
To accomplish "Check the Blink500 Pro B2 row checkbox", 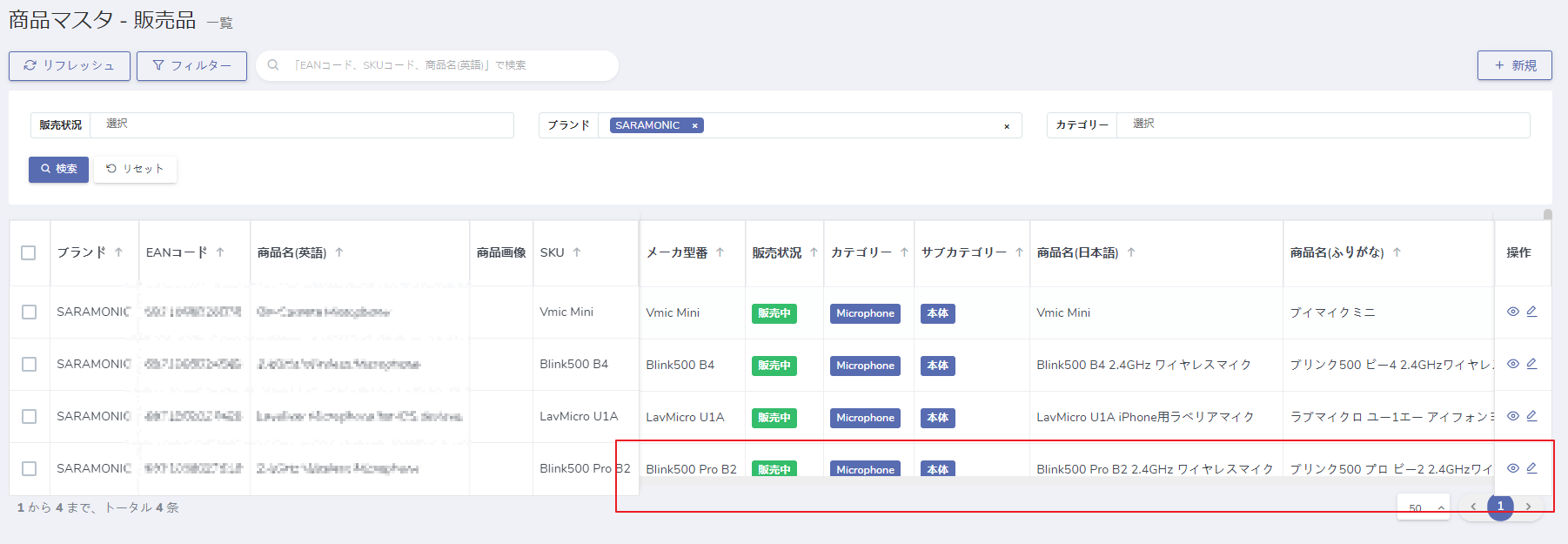I will [29, 468].
